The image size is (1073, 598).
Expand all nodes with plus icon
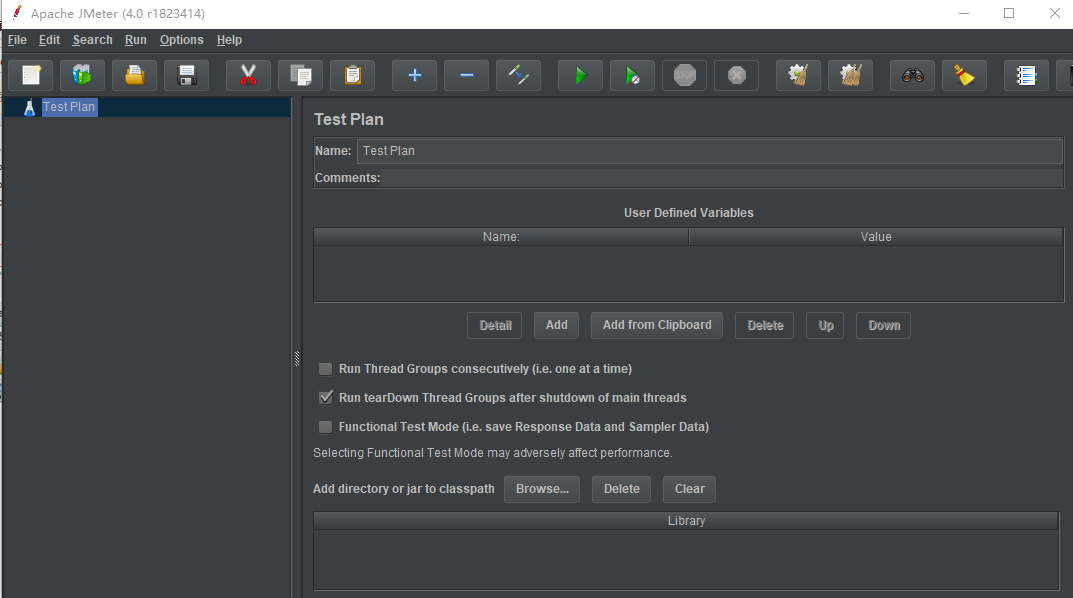(414, 75)
